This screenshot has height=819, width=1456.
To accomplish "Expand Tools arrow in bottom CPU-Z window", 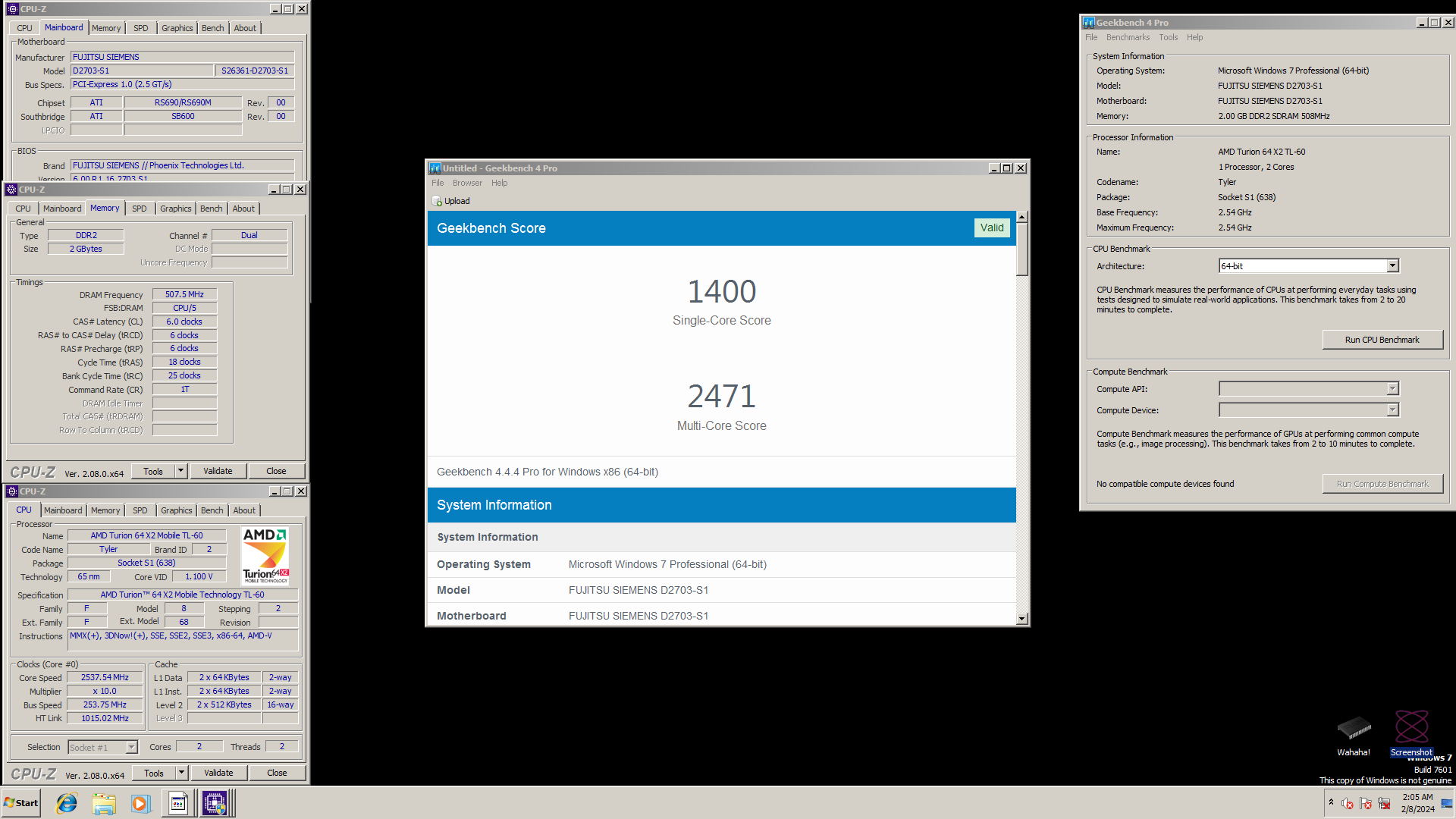I will [181, 773].
